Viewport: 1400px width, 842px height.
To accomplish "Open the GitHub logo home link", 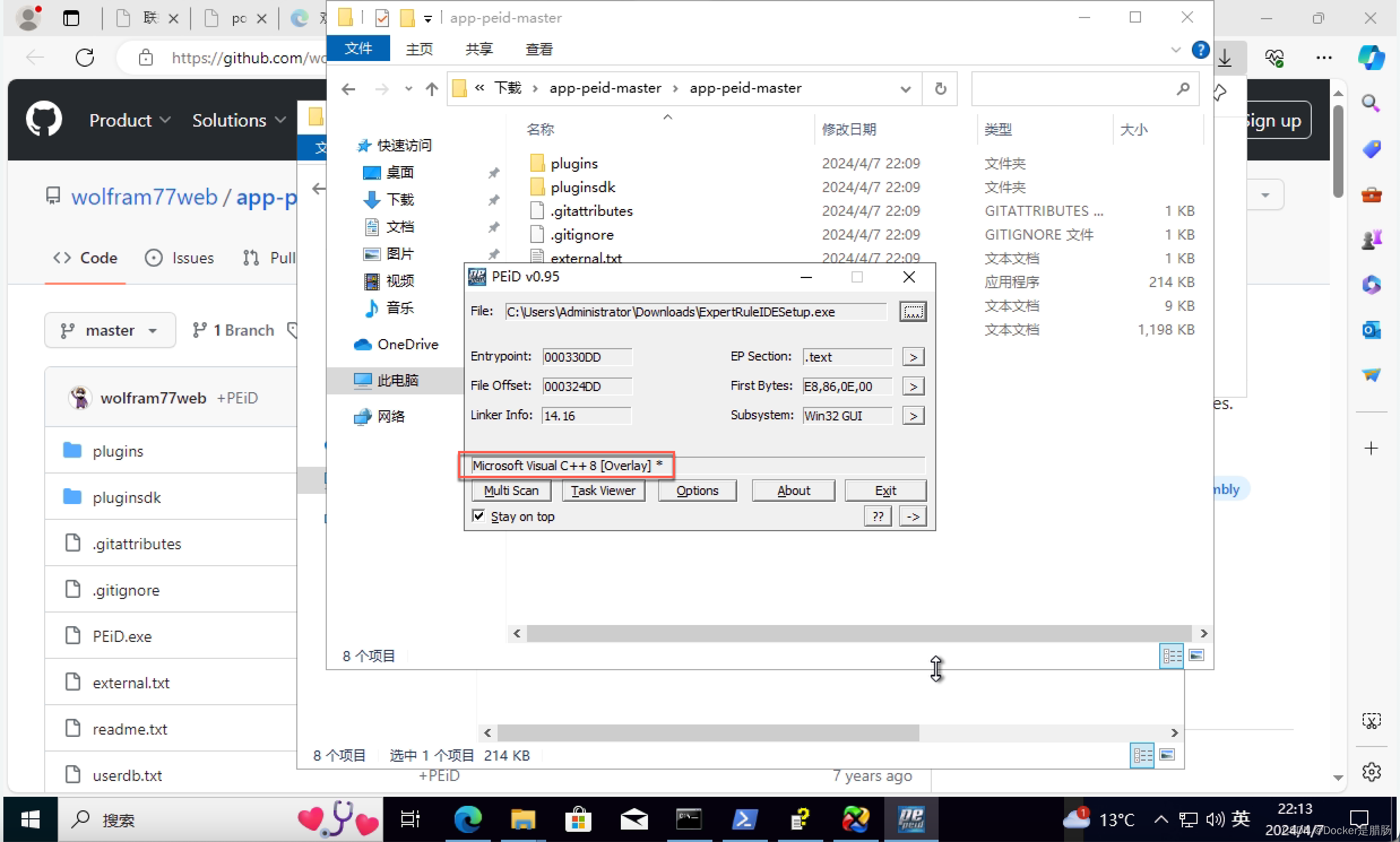I will [44, 119].
